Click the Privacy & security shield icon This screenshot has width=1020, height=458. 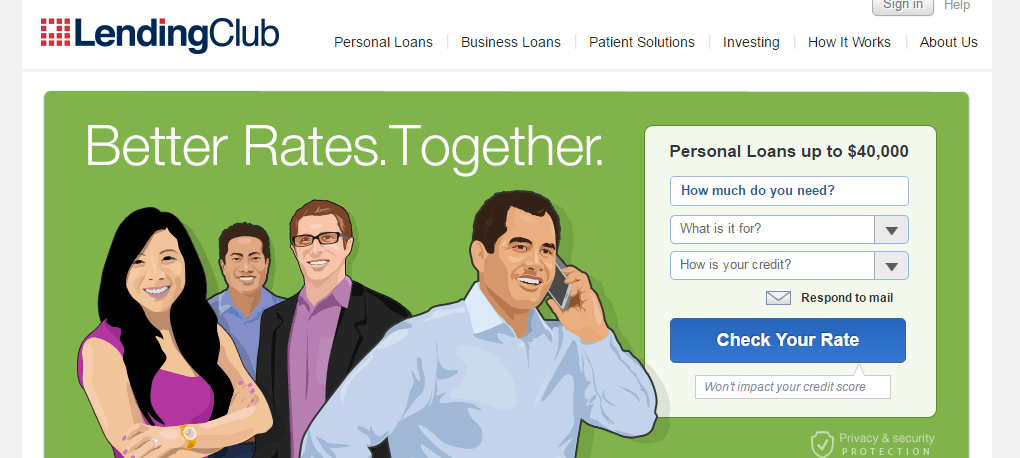coord(822,444)
